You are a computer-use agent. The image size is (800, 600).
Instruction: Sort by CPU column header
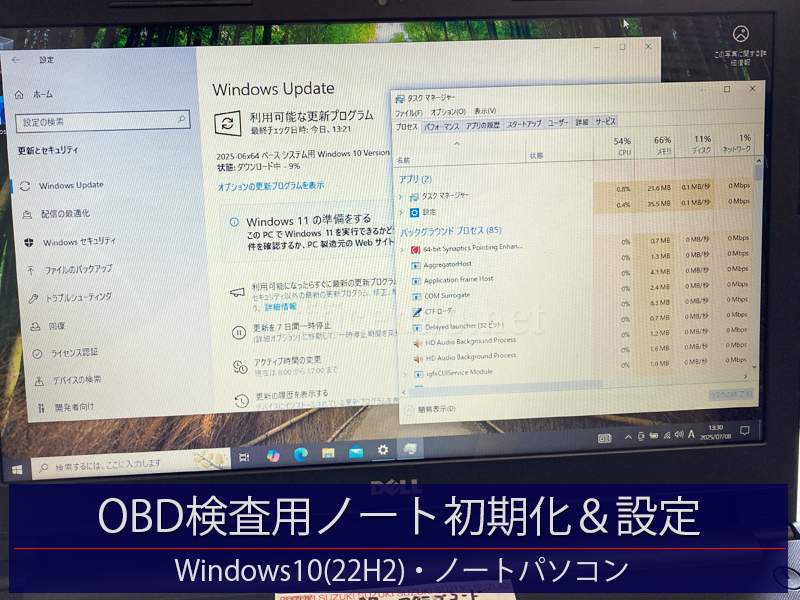click(615, 145)
